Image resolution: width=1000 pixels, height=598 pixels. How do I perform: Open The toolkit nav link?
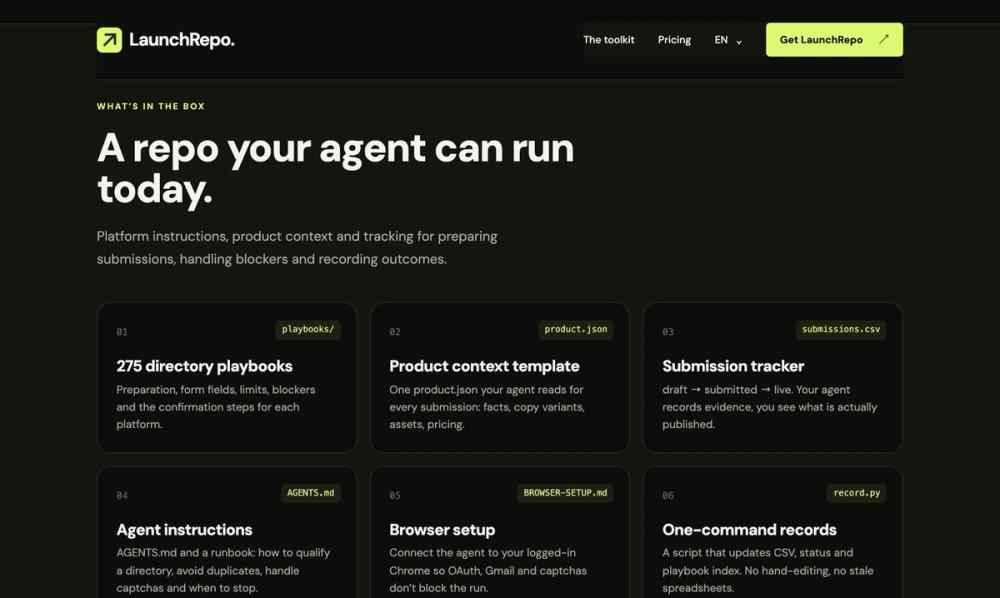click(x=608, y=40)
